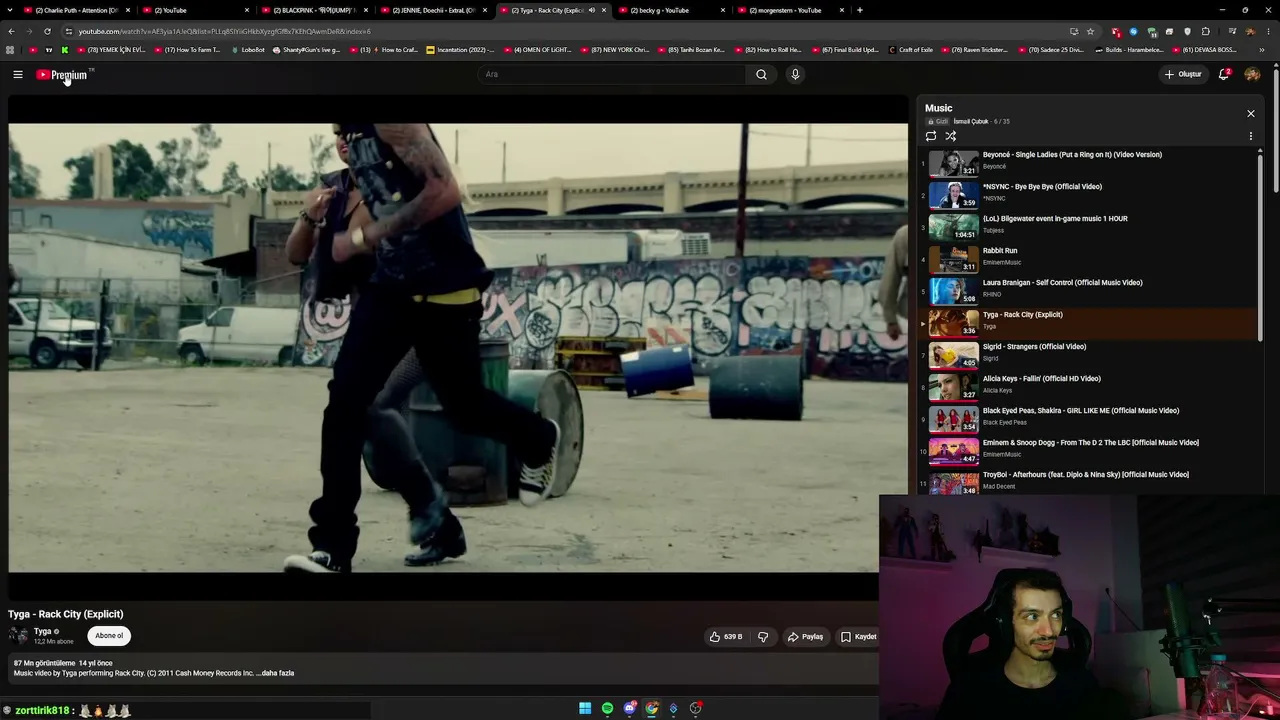This screenshot has height=720, width=1280.
Task: Open the 'Incantation (2022)' bookmark
Action: click(x=461, y=50)
